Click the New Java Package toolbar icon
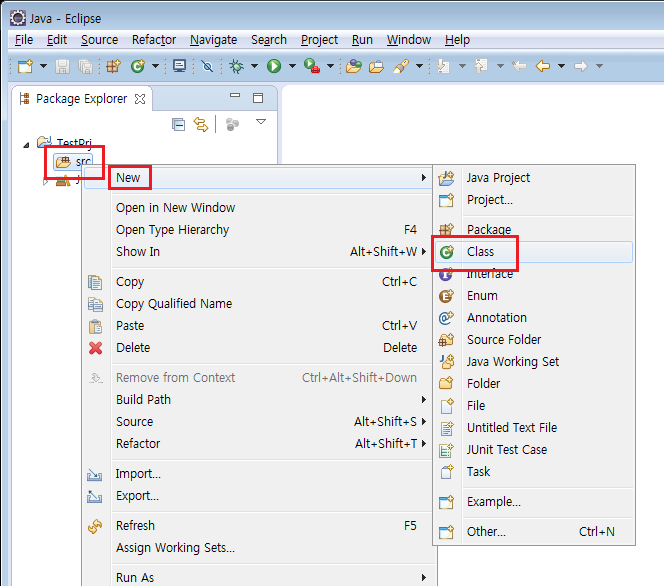664x586 pixels. (113, 66)
